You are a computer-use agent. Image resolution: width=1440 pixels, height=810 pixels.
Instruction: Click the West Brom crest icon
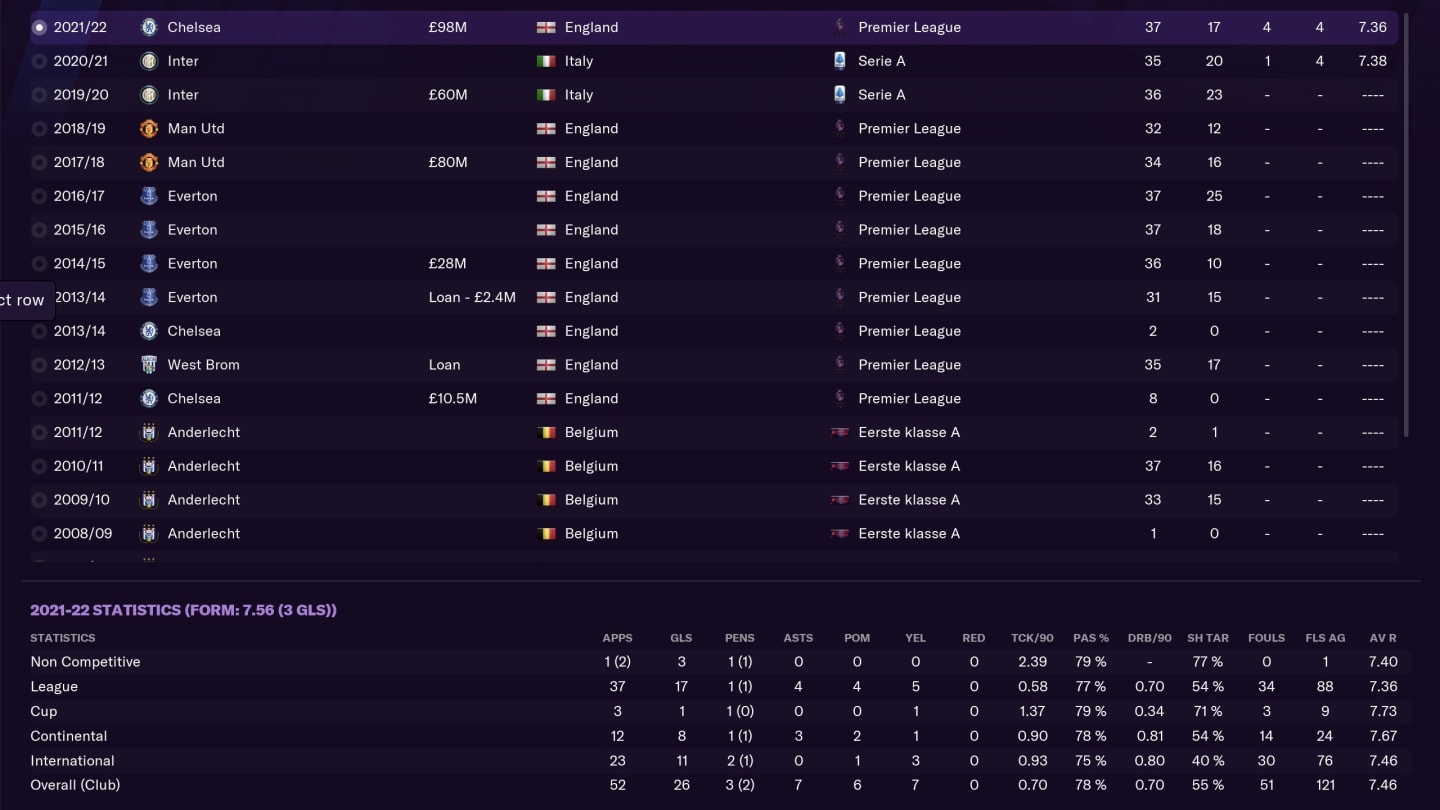coord(149,365)
